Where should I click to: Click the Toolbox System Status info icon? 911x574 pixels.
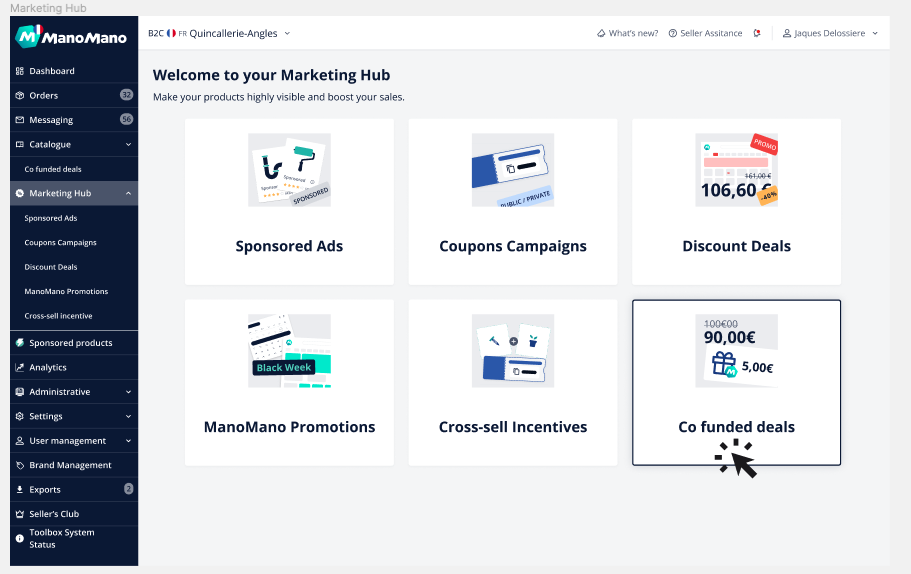click(20, 539)
